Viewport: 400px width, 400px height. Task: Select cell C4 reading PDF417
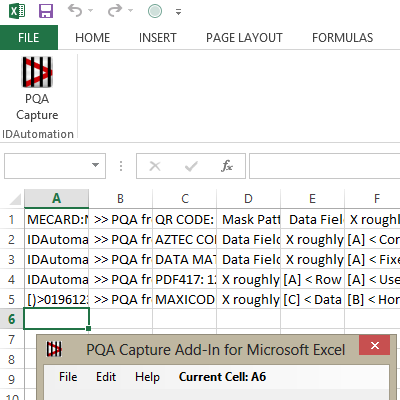185,279
